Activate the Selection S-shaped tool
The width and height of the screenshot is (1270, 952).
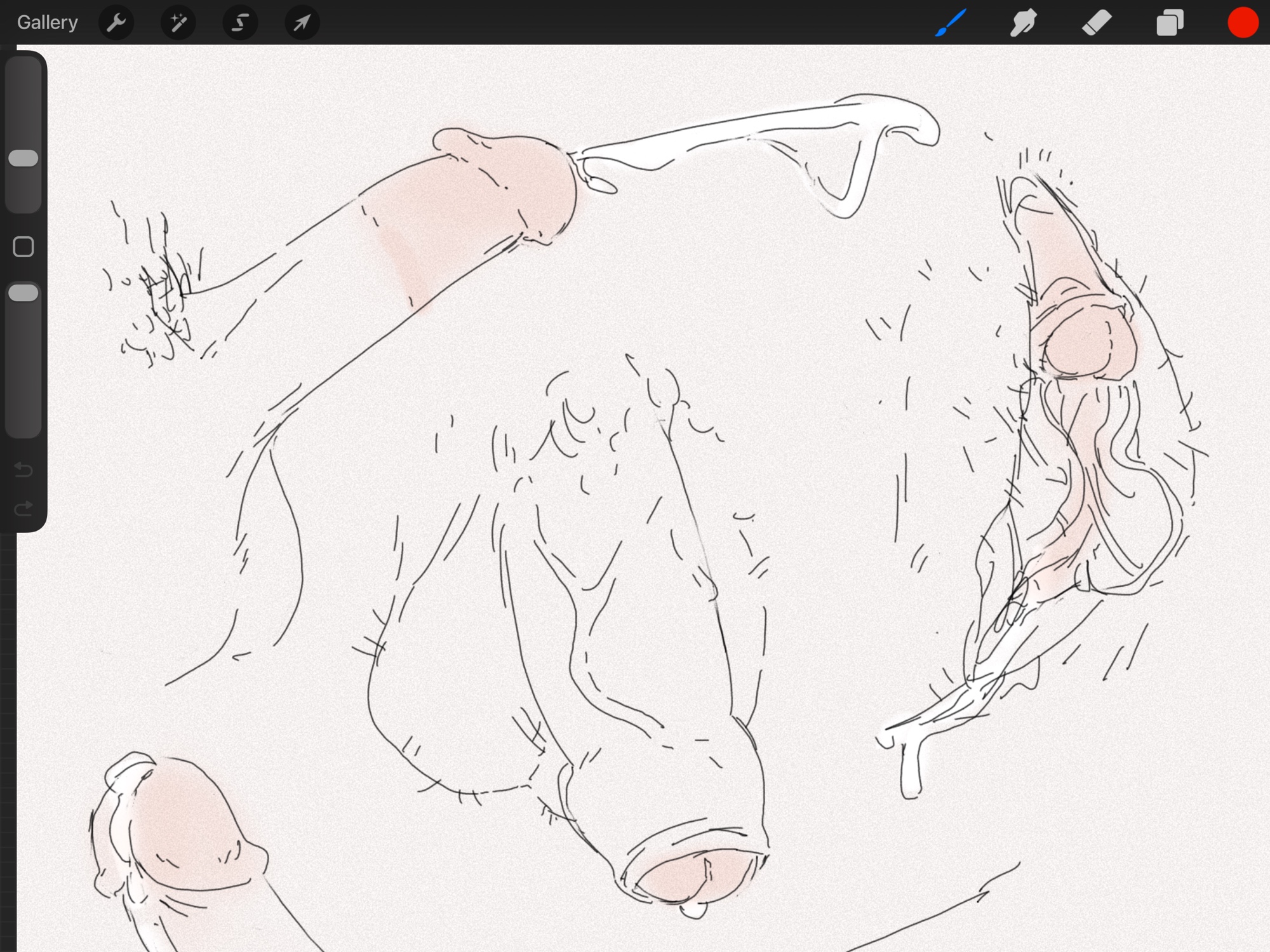point(240,23)
